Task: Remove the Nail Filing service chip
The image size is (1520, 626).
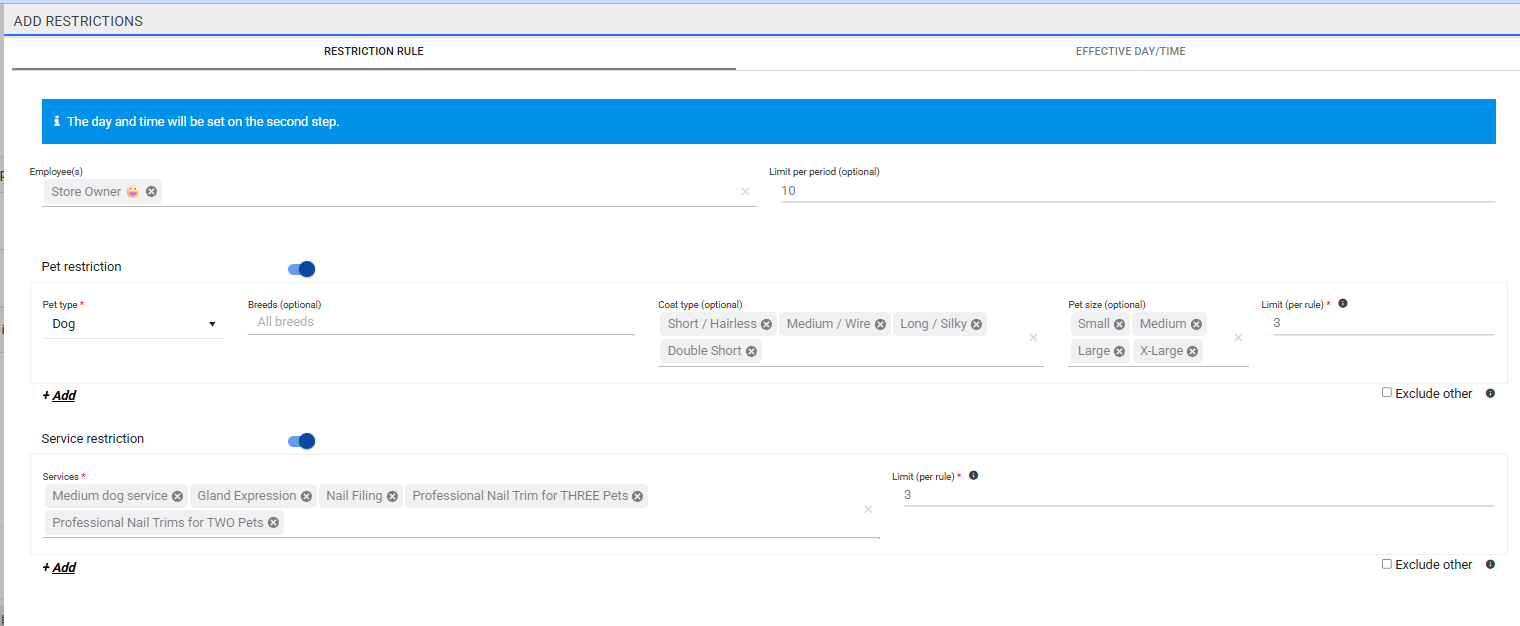Action: click(392, 496)
